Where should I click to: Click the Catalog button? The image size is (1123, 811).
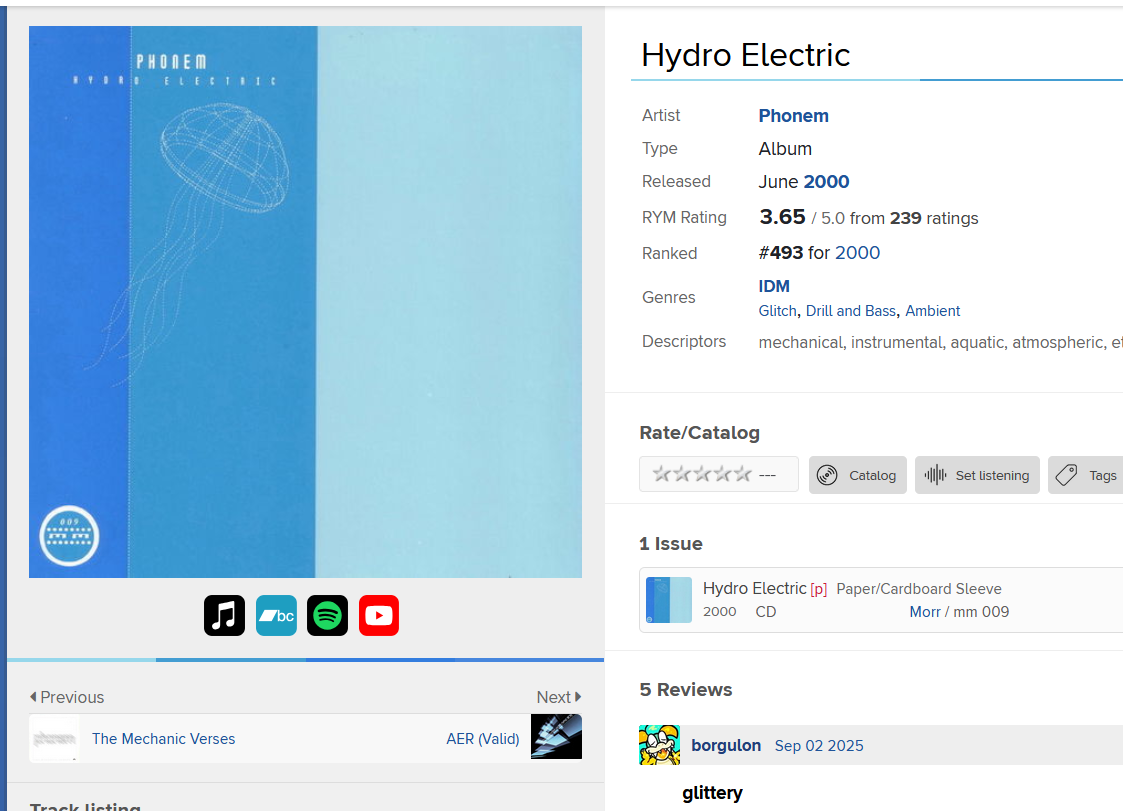point(857,475)
